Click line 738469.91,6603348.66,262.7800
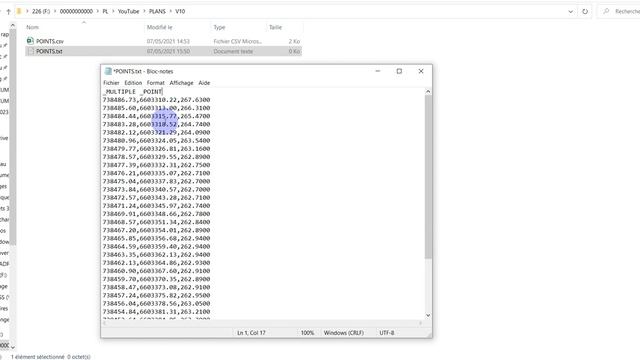640x360 pixels. tap(156, 214)
